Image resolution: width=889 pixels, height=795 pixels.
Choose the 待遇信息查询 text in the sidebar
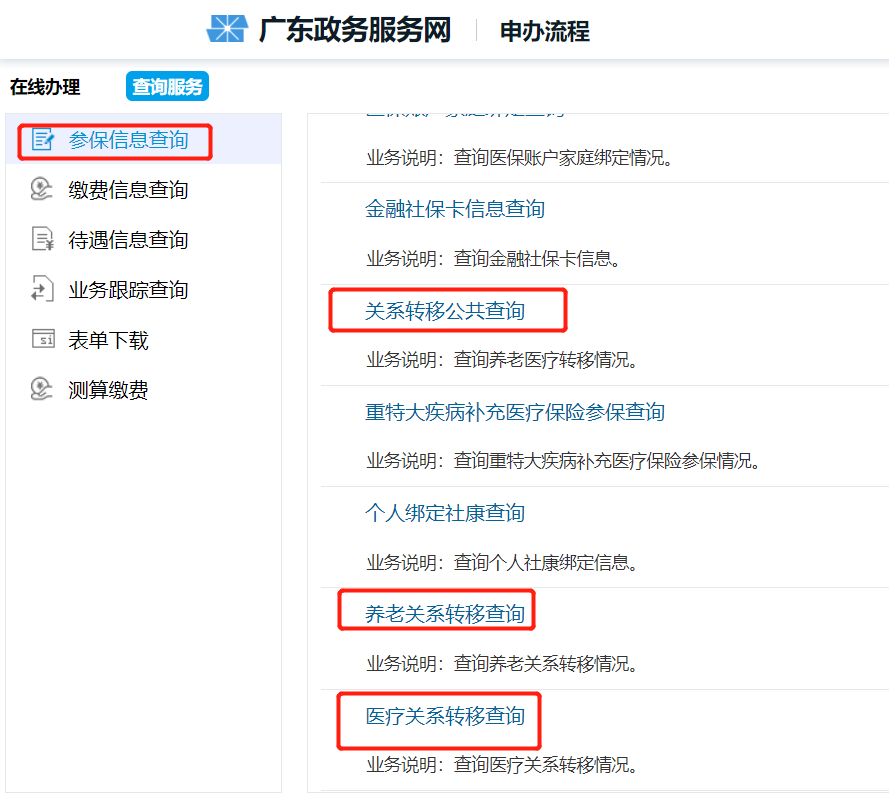pos(128,240)
